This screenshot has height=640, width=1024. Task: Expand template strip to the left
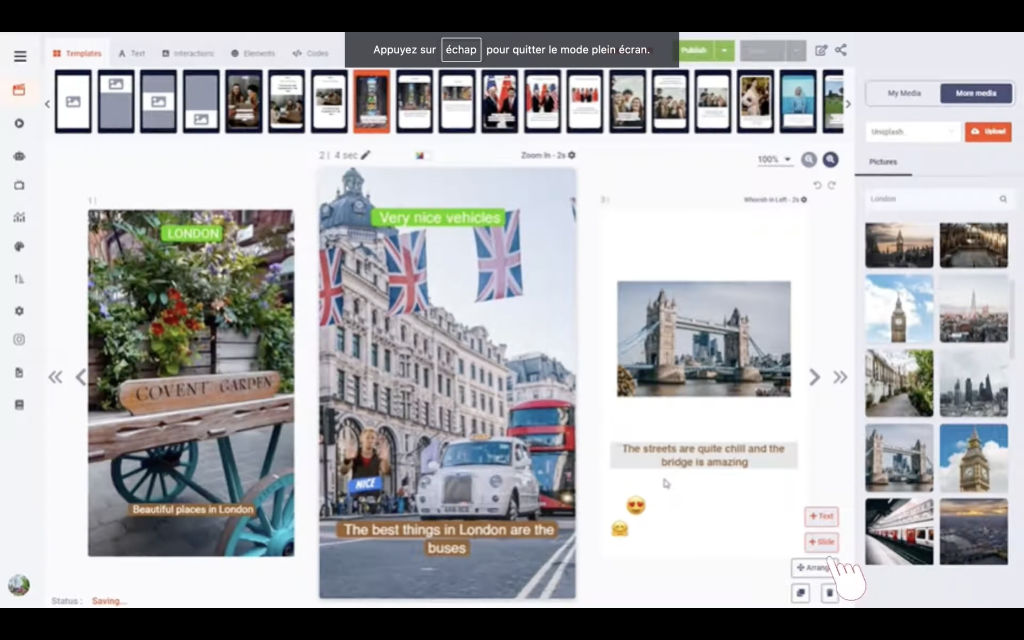48,104
